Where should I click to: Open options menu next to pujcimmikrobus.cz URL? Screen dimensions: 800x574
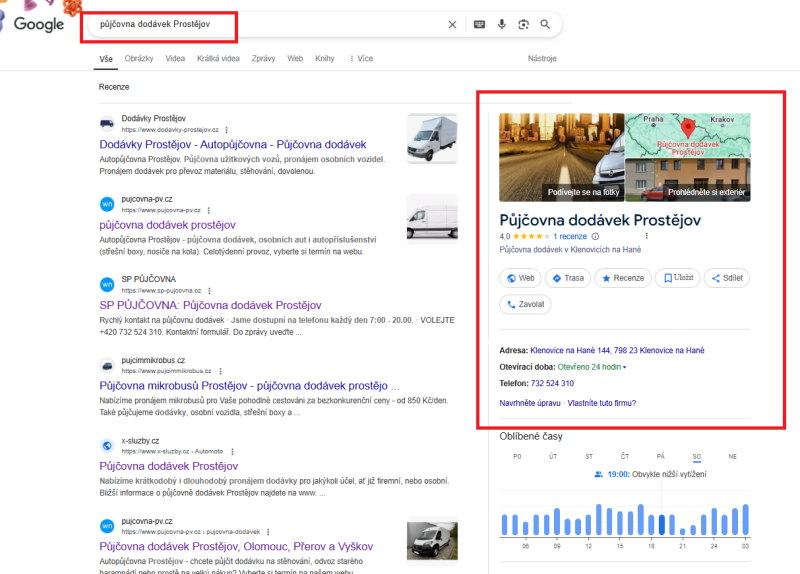pos(220,371)
